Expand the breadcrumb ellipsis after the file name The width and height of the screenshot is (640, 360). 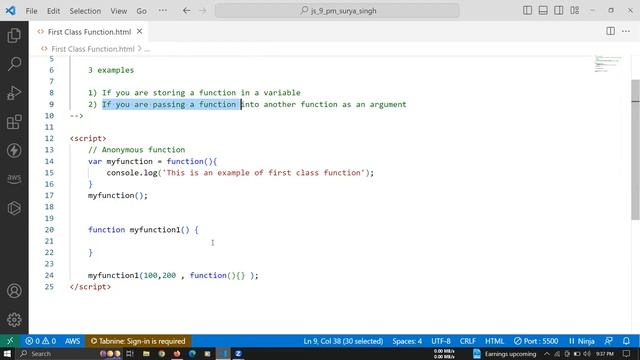click(147, 49)
